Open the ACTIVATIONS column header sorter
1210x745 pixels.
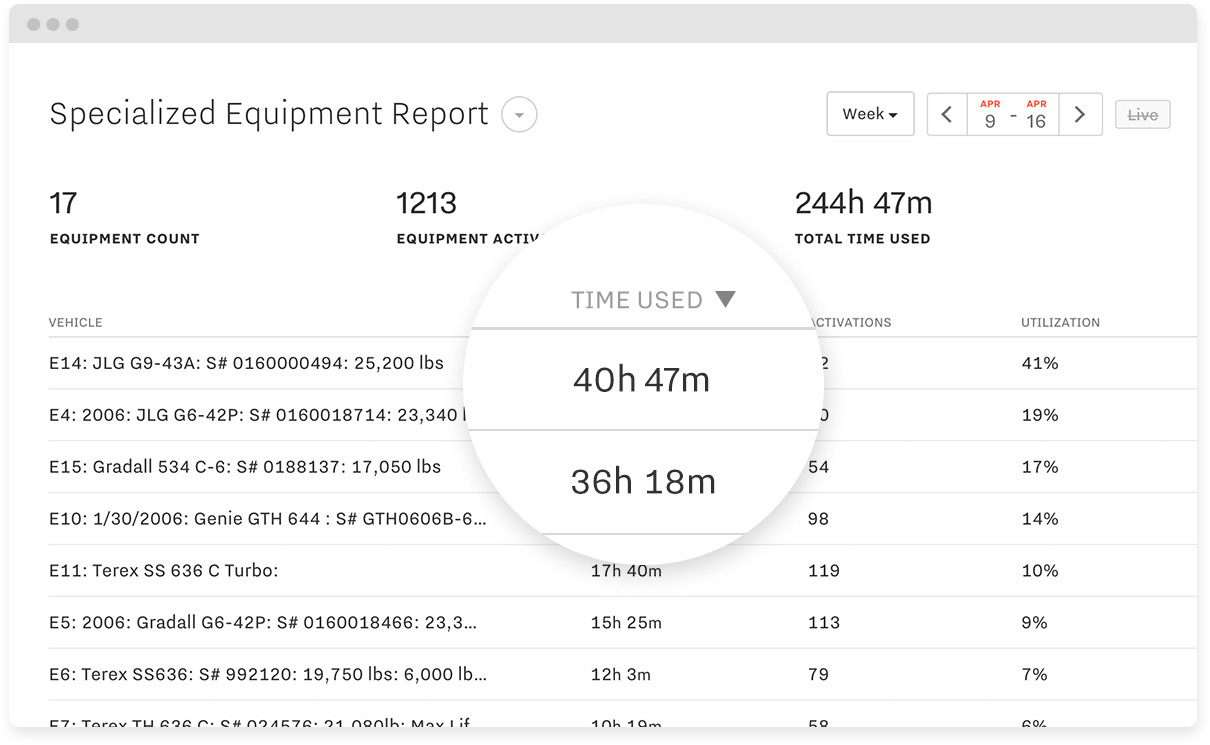tap(851, 322)
